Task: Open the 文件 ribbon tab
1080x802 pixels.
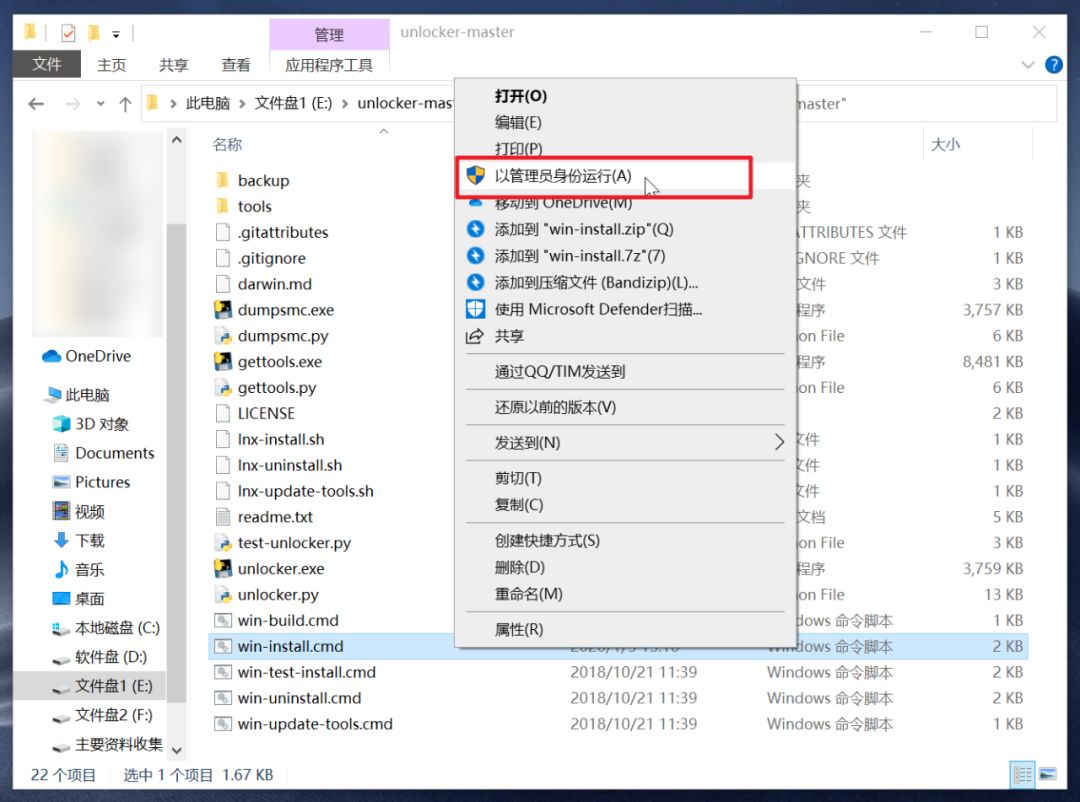Action: (x=47, y=64)
